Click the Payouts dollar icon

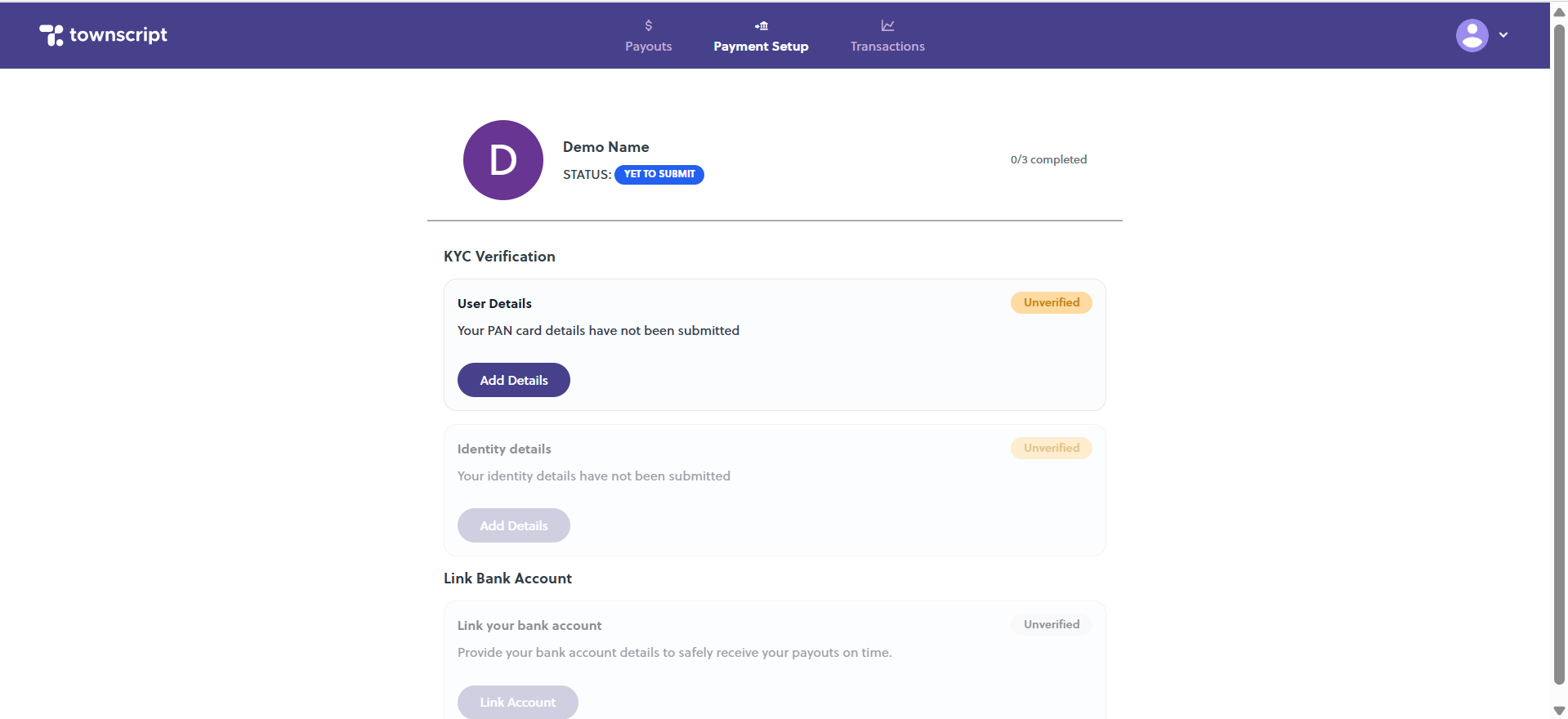[649, 26]
